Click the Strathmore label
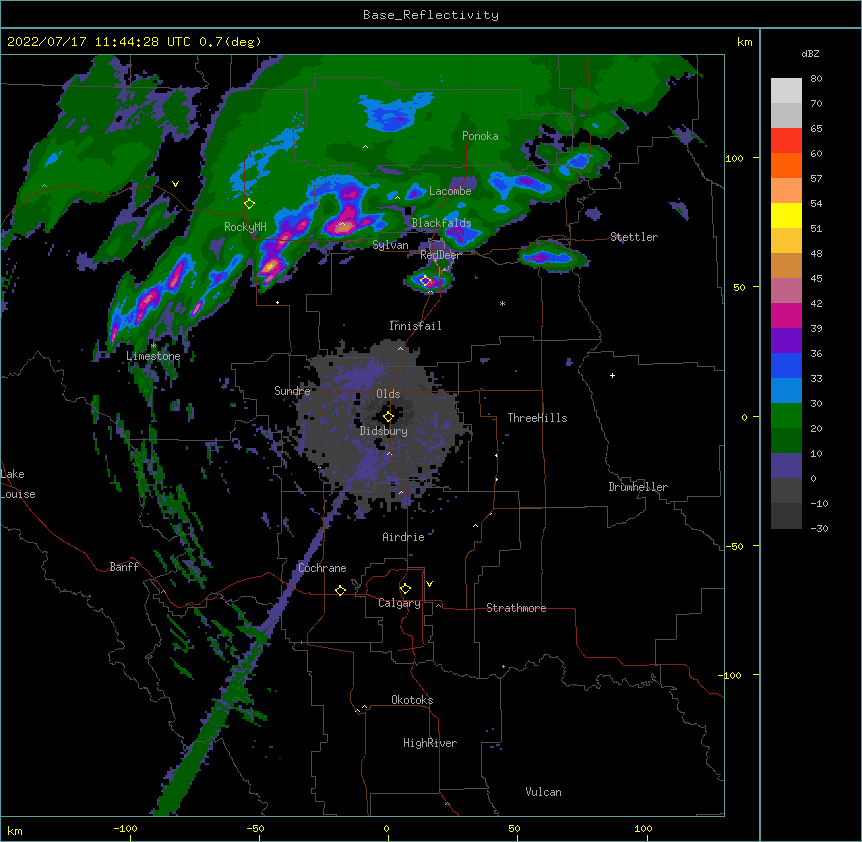Viewport: 862px width, 842px height. (x=516, y=608)
